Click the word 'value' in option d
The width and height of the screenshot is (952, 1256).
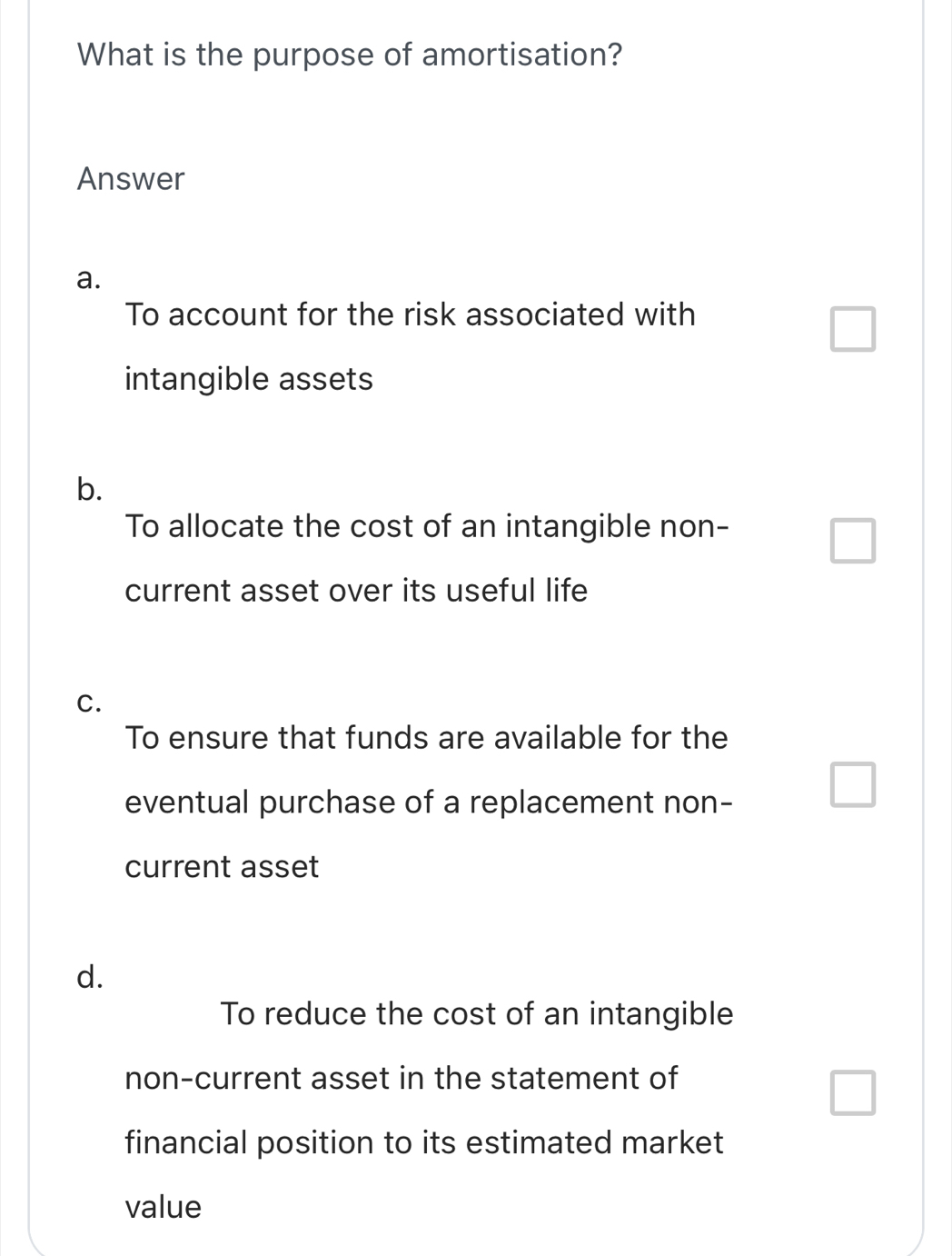point(162,1206)
